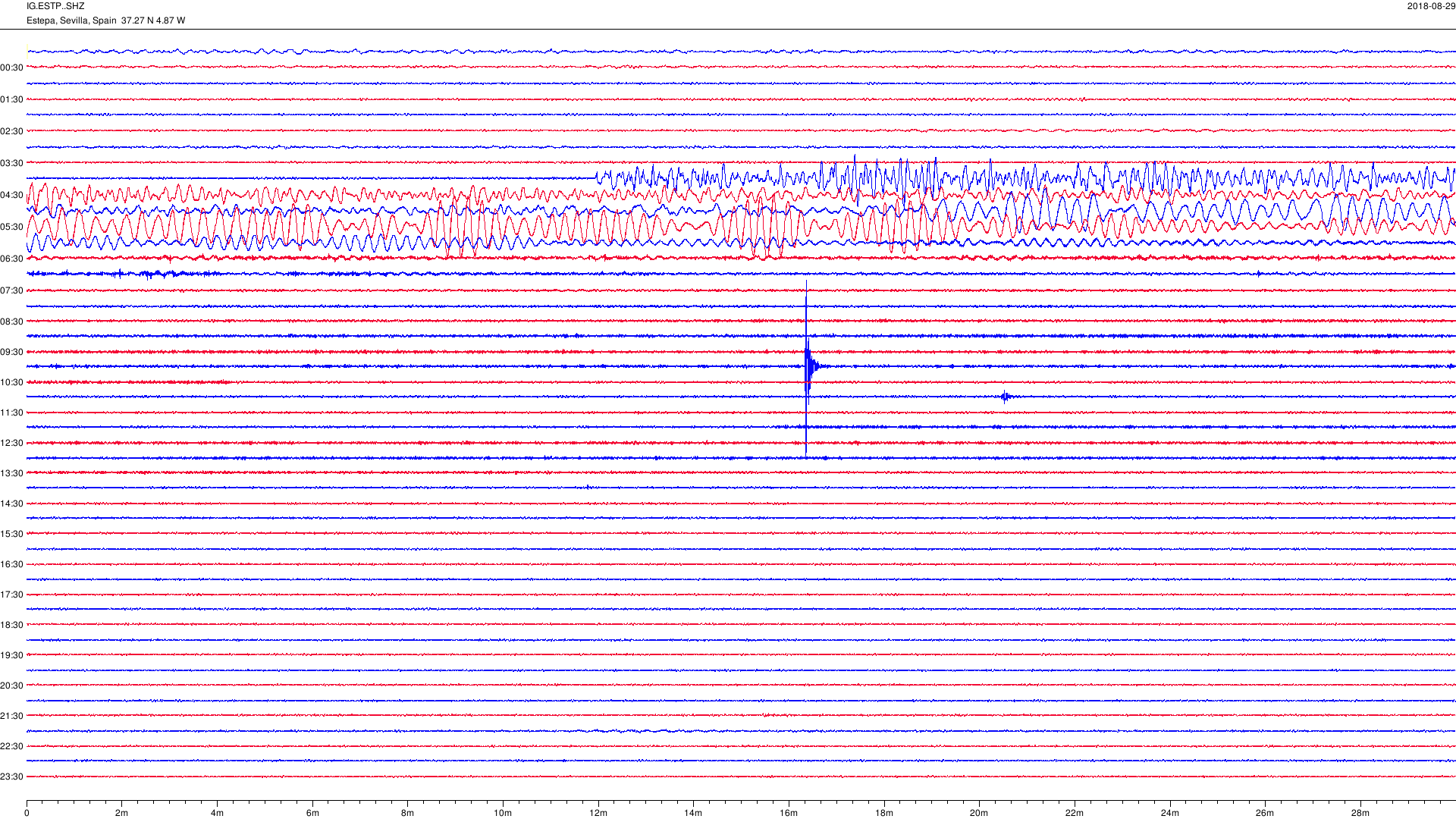Click the 8m axis tick label
This screenshot has height=819, width=1456.
click(407, 813)
